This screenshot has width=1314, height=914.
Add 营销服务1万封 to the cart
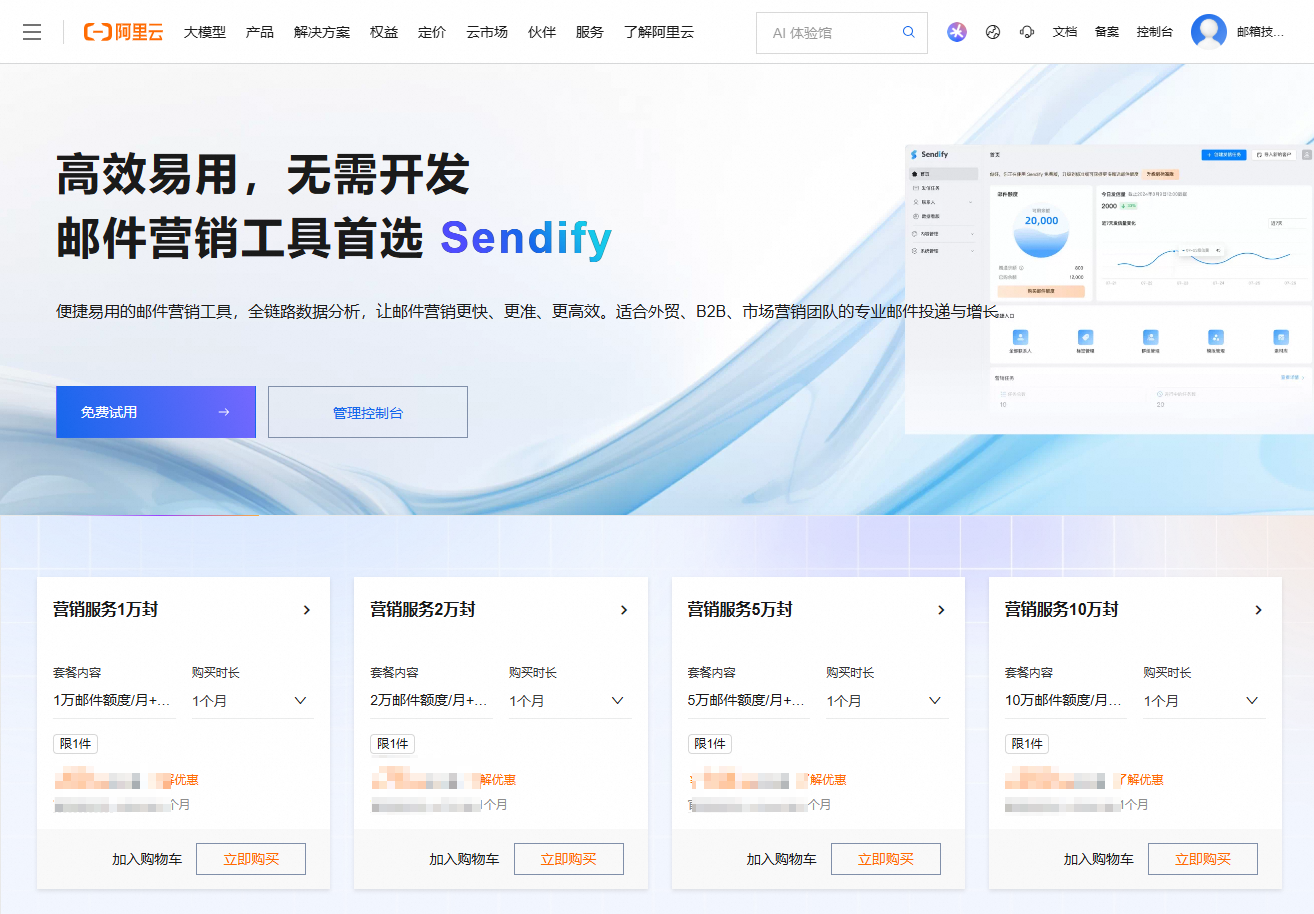[x=147, y=859]
